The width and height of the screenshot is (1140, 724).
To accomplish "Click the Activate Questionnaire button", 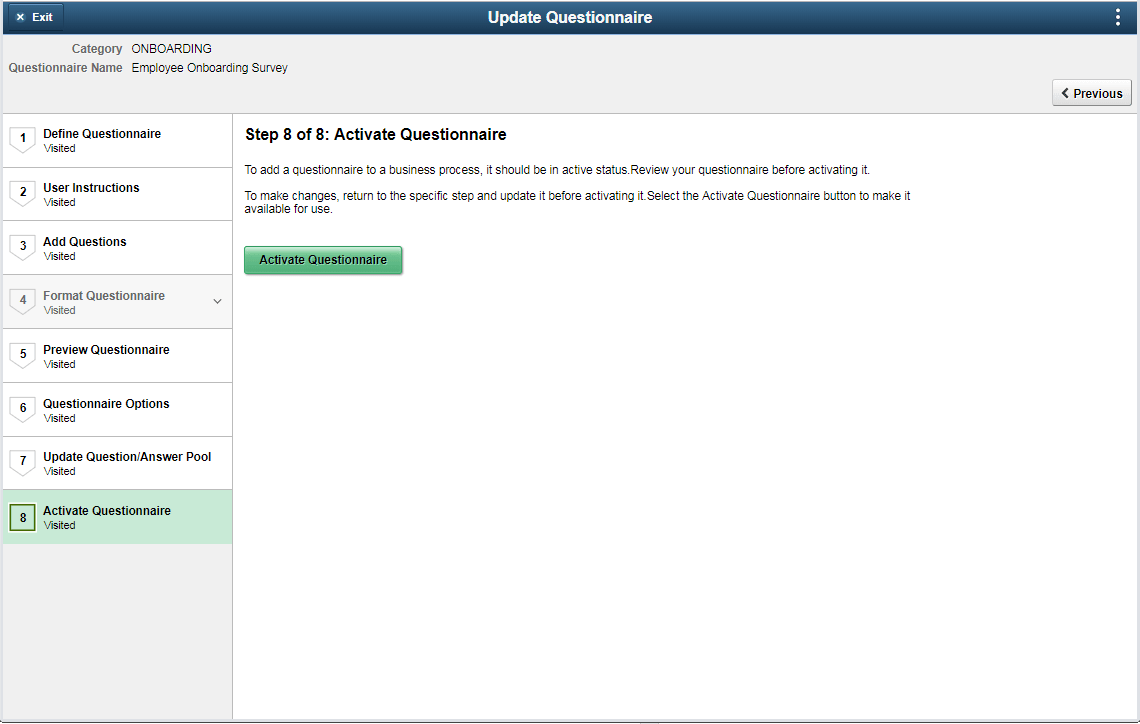I will pos(322,259).
